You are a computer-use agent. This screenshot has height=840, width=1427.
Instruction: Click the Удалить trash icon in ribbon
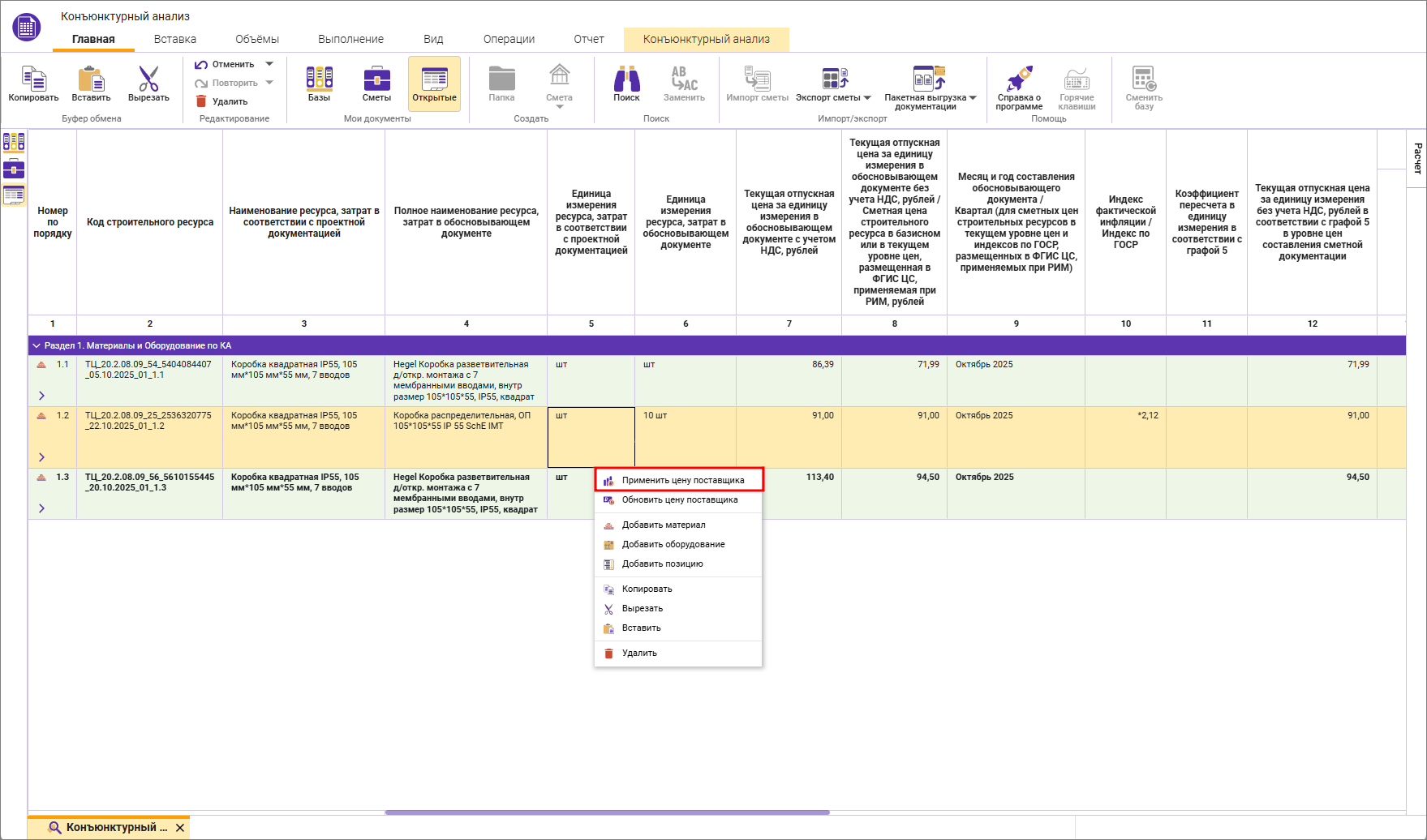(201, 101)
